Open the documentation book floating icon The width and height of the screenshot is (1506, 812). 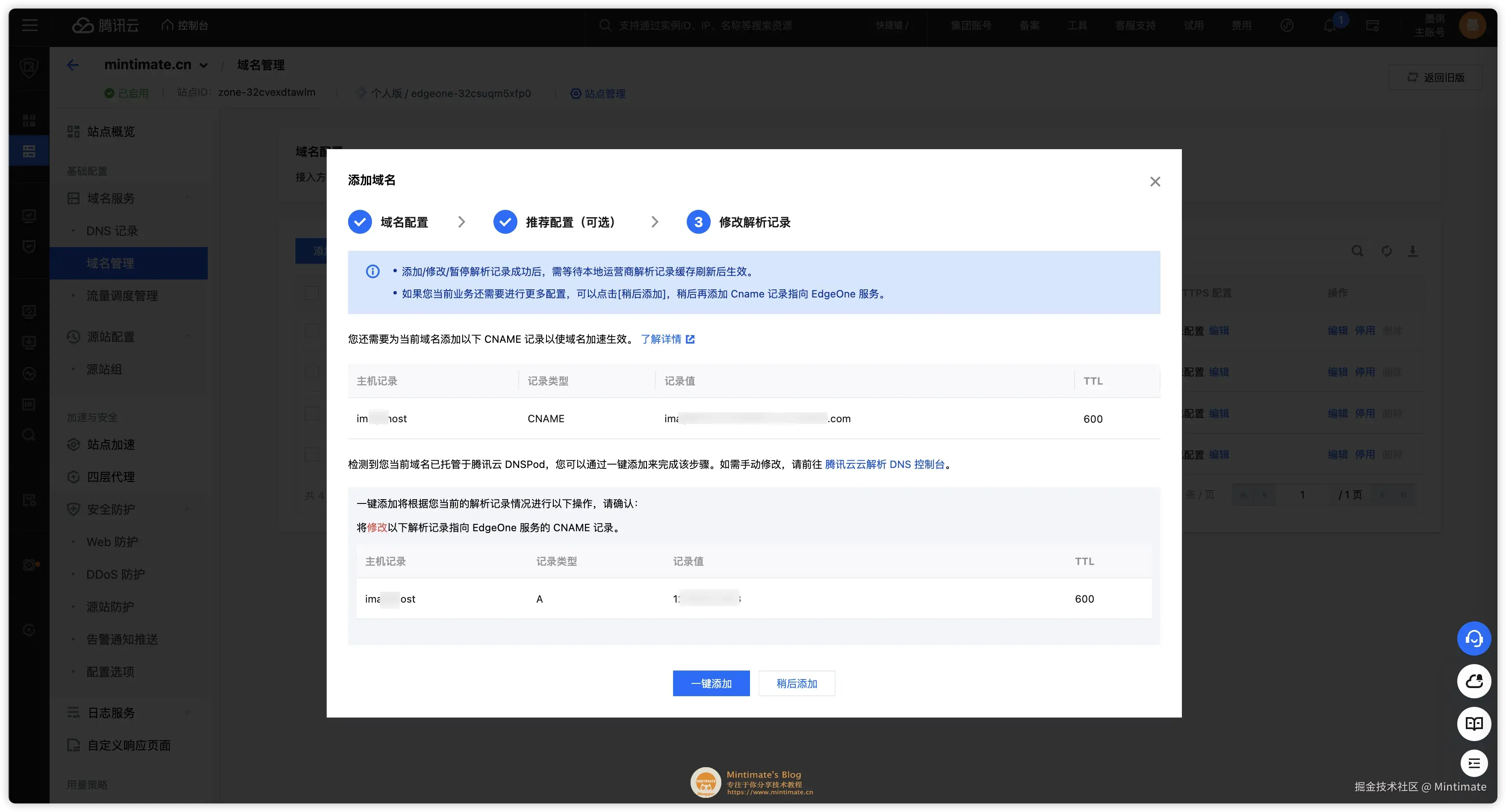click(1474, 724)
